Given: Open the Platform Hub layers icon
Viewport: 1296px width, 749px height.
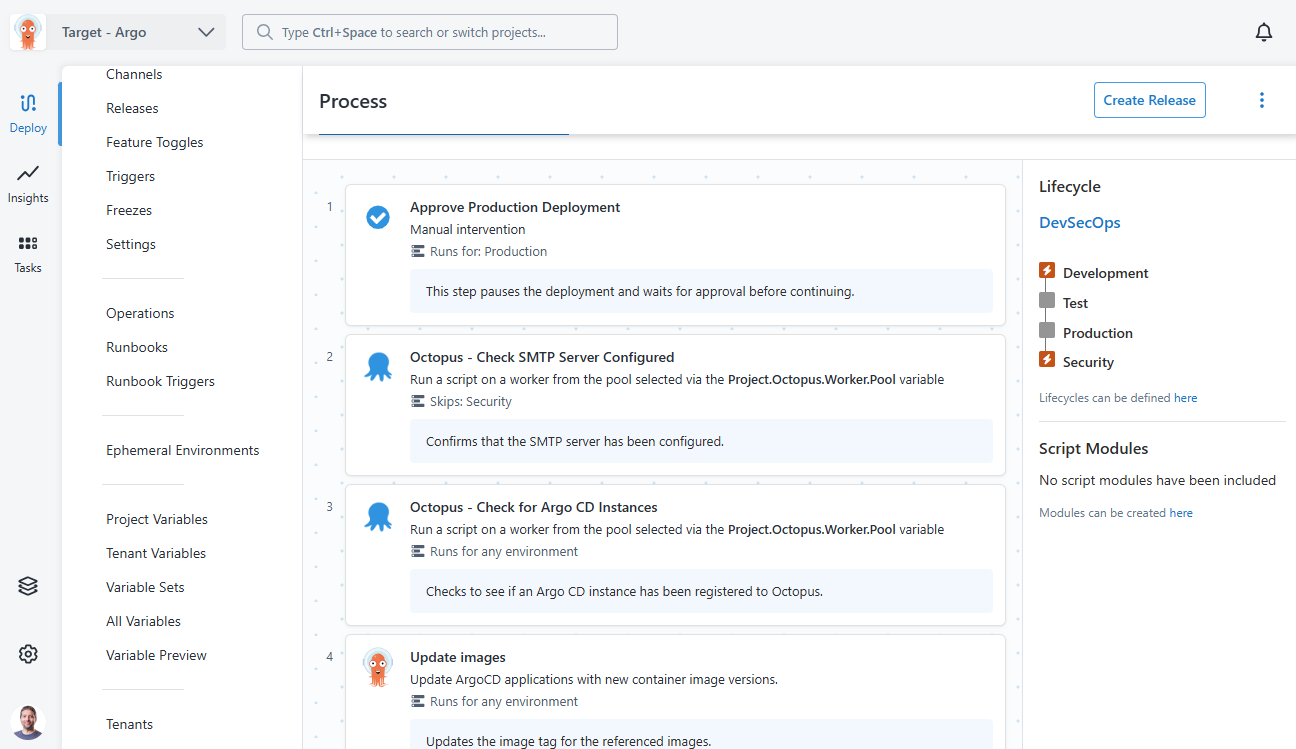Looking at the screenshot, I should [28, 587].
